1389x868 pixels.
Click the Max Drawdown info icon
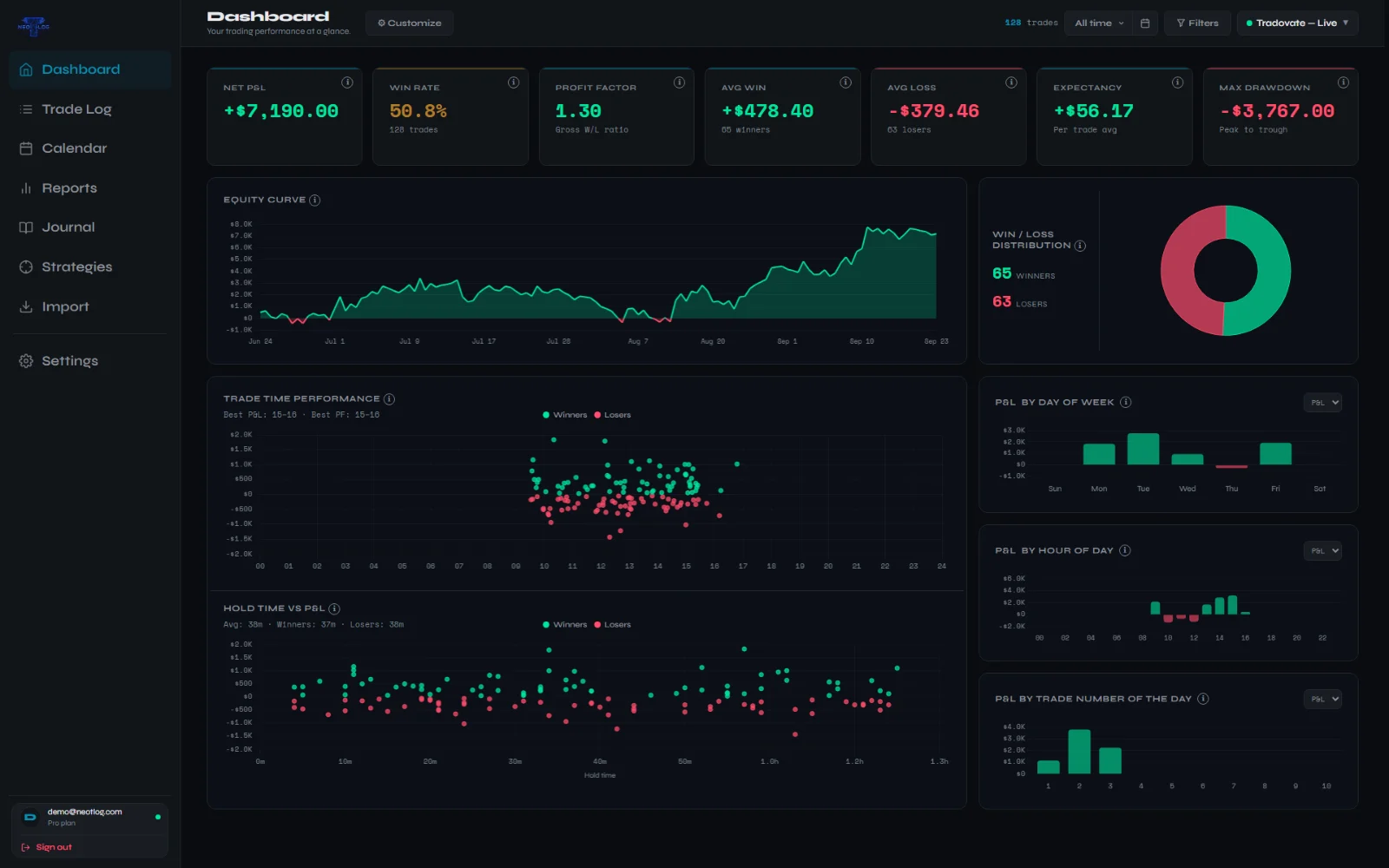pyautogui.click(x=1343, y=82)
